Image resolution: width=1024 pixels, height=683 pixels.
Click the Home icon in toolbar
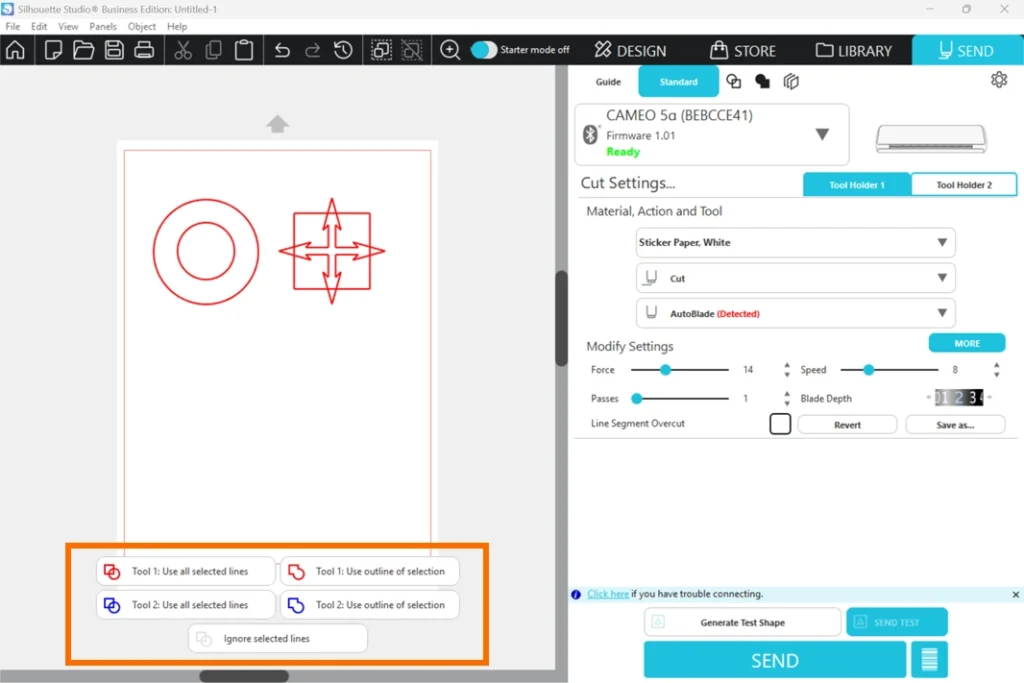click(x=15, y=50)
